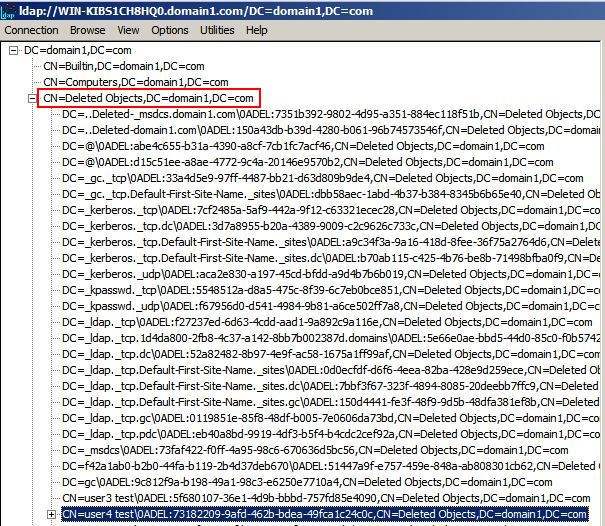The image size is (605, 526).
Task: Select _kerberos._tcp.Default-First-Site-Name._sites.dc entry
Action: coord(331,258)
